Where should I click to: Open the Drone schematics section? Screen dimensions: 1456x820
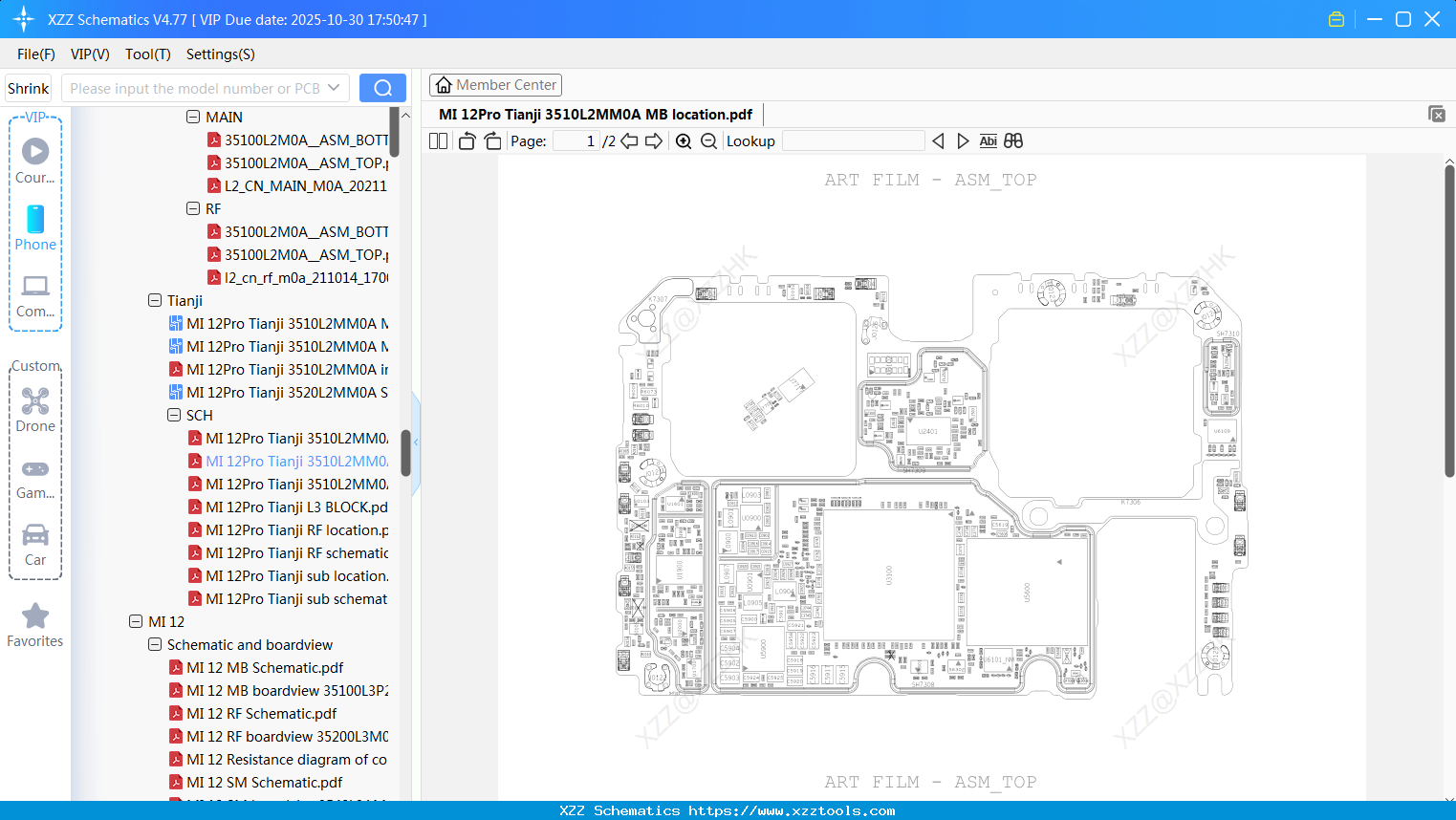tap(35, 411)
